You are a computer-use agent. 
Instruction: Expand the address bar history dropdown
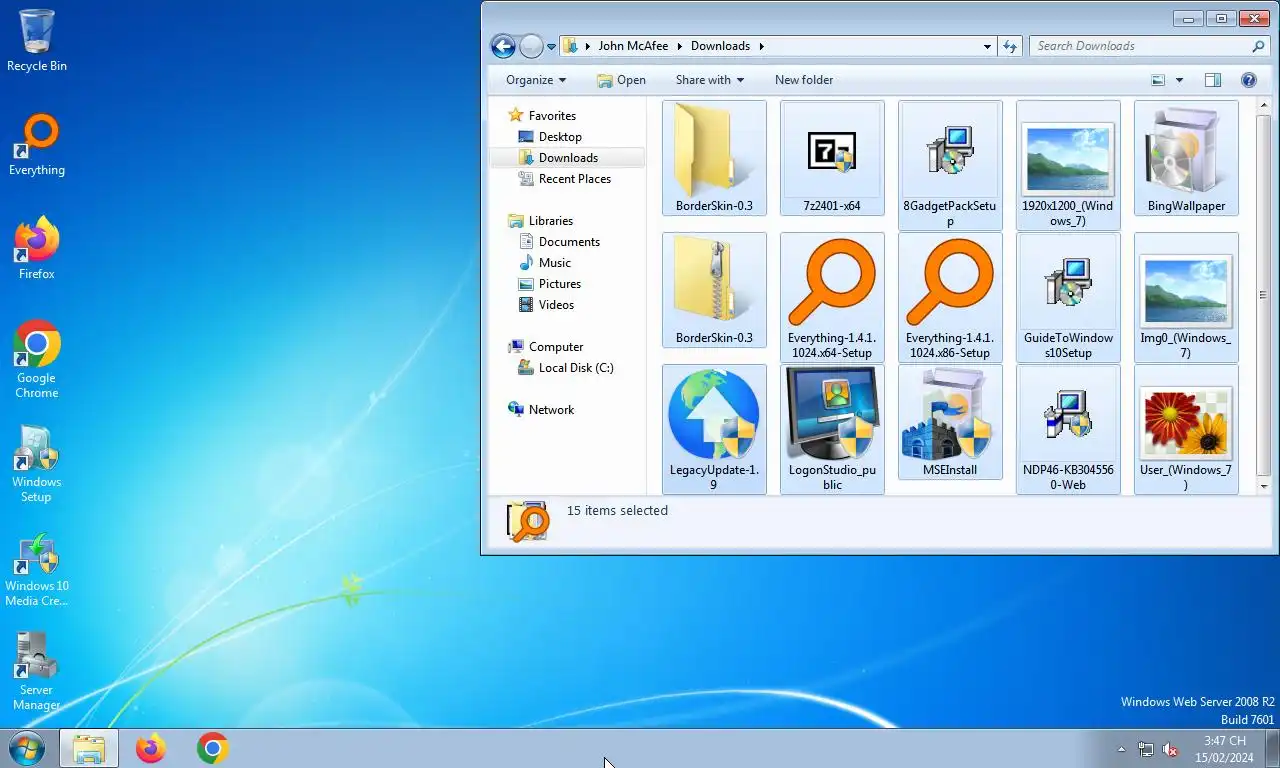987,46
